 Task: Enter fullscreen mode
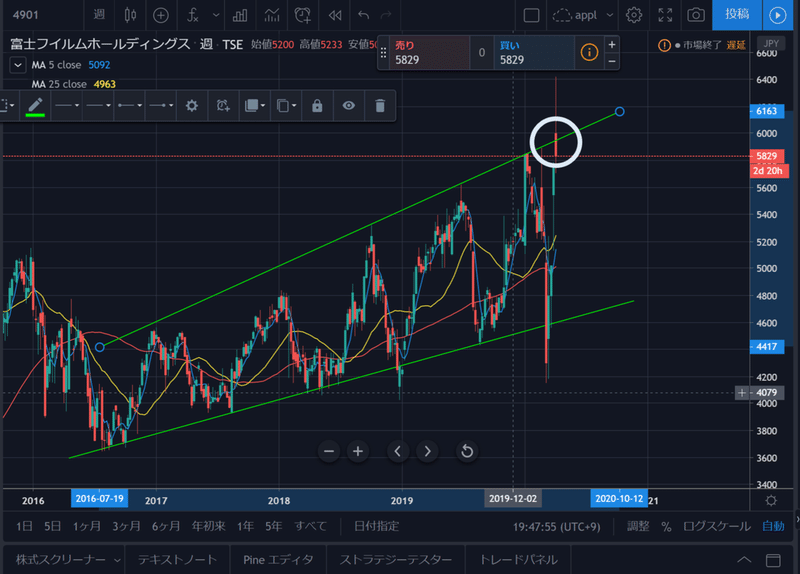(x=665, y=15)
